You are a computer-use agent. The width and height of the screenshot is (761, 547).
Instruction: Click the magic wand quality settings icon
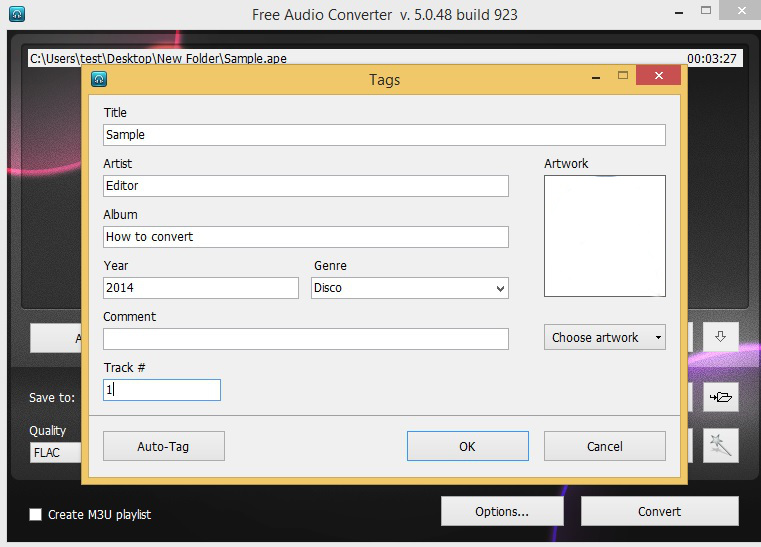721,445
